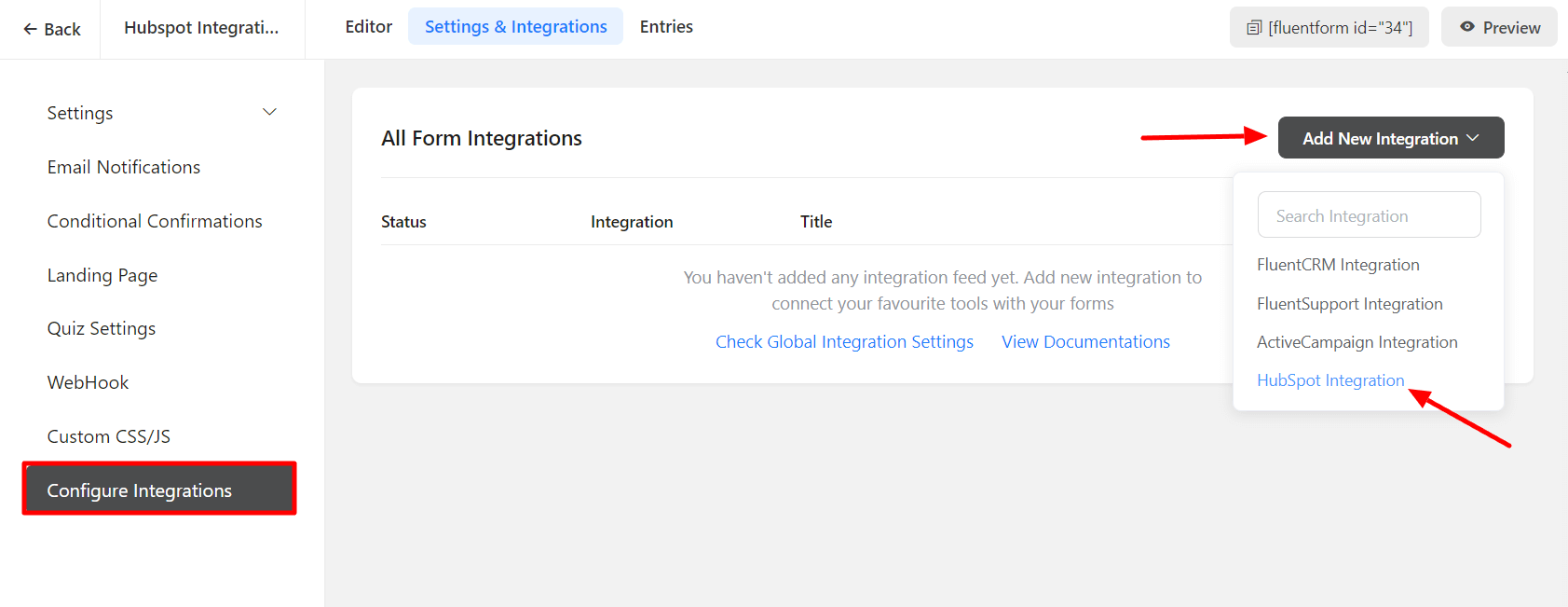Open Custom CSS/JS settings
Viewport: 1568px width, 607px height.
(108, 436)
